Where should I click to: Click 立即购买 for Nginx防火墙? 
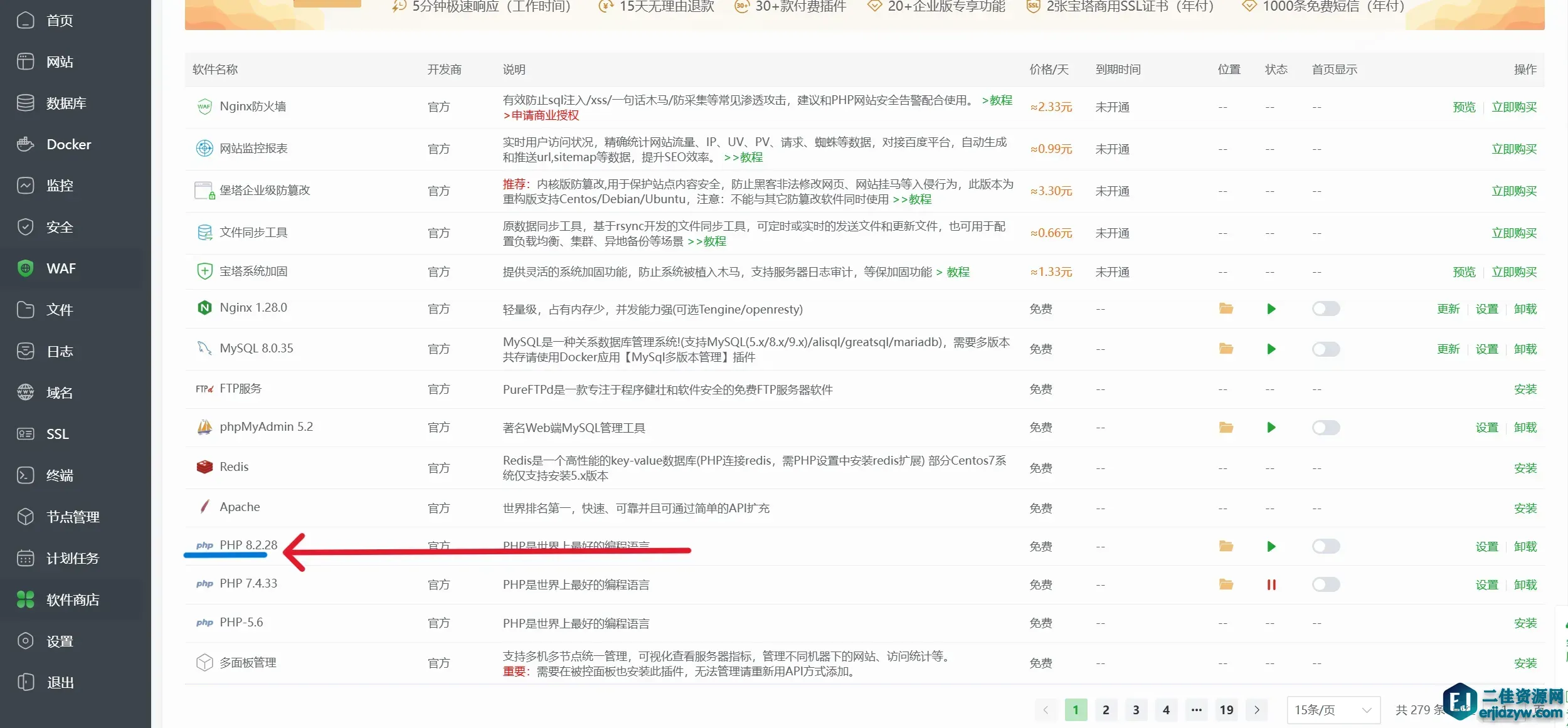pyautogui.click(x=1513, y=107)
